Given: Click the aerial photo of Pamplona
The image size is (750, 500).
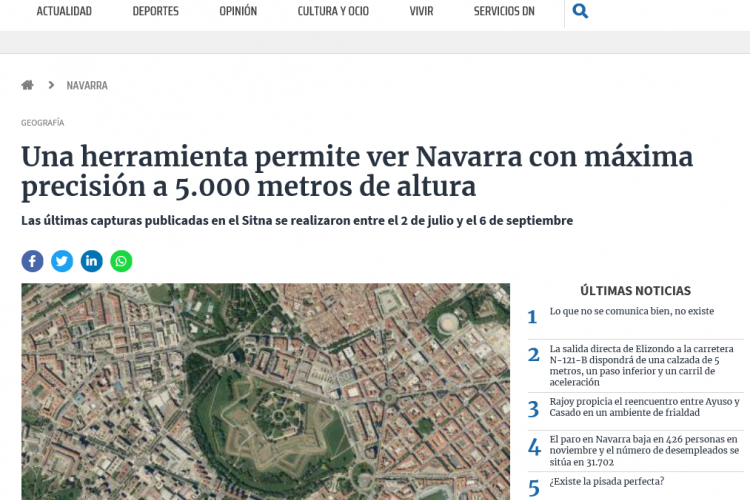Looking at the screenshot, I should pos(265,391).
